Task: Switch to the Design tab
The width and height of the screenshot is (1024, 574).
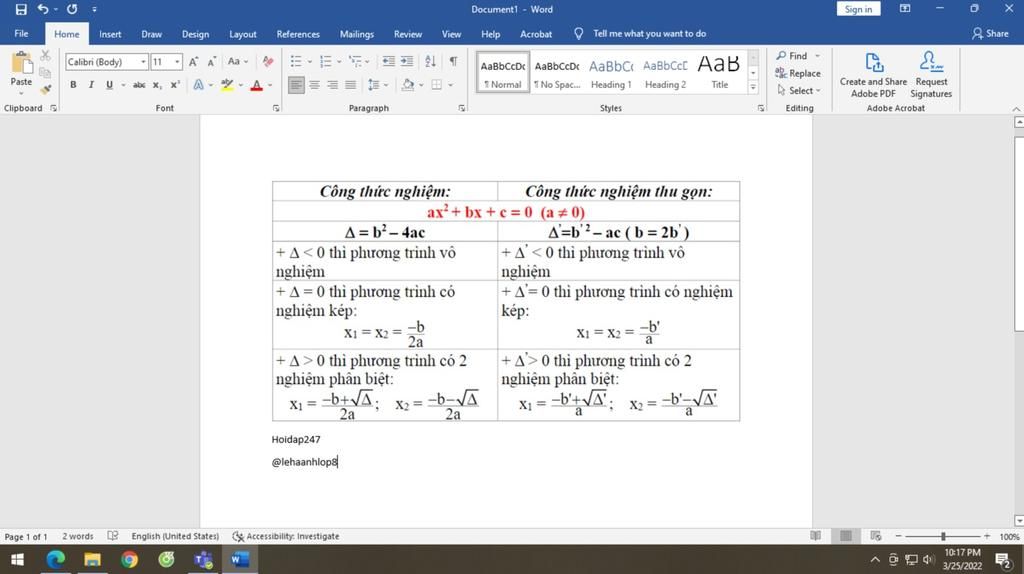Action: 195,34
